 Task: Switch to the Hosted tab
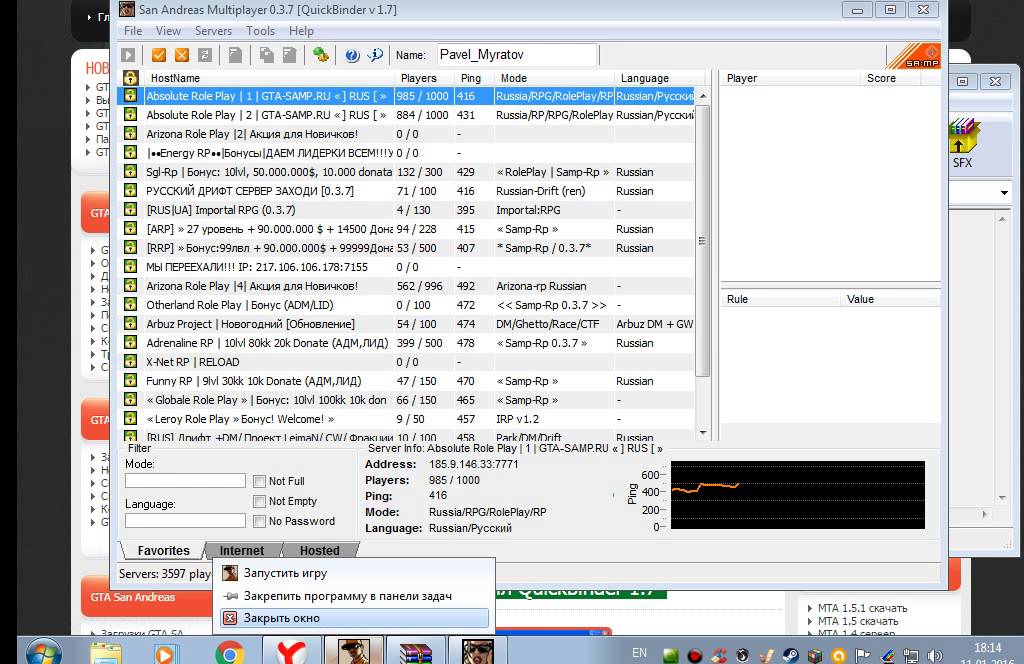click(319, 550)
